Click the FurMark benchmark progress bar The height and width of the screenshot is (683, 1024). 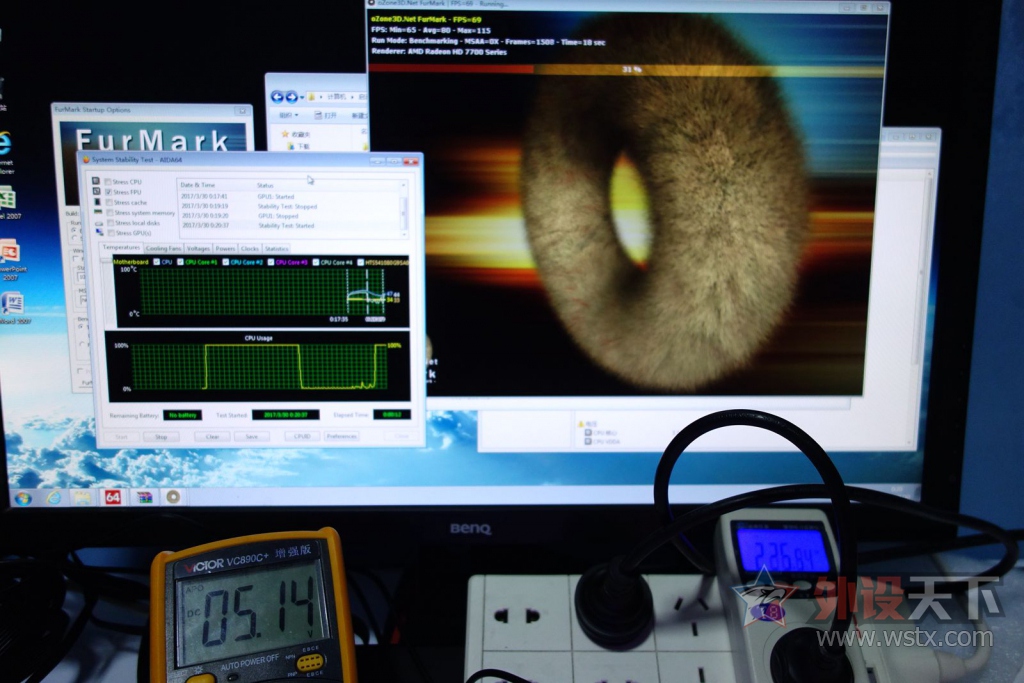[x=628, y=69]
